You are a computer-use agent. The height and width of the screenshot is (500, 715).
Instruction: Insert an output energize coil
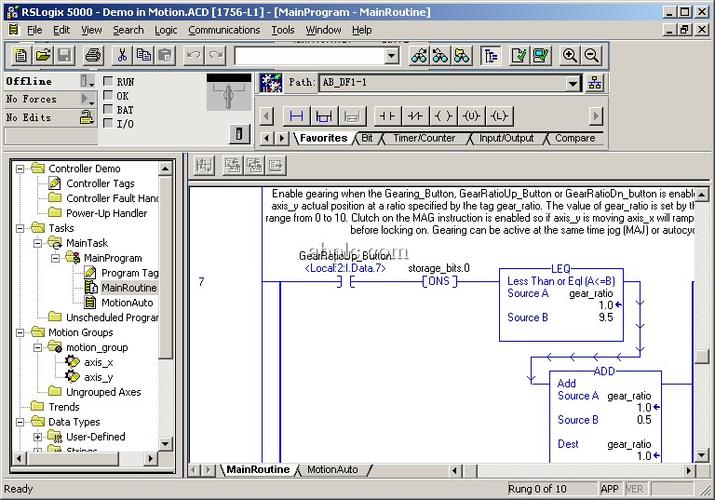(443, 116)
